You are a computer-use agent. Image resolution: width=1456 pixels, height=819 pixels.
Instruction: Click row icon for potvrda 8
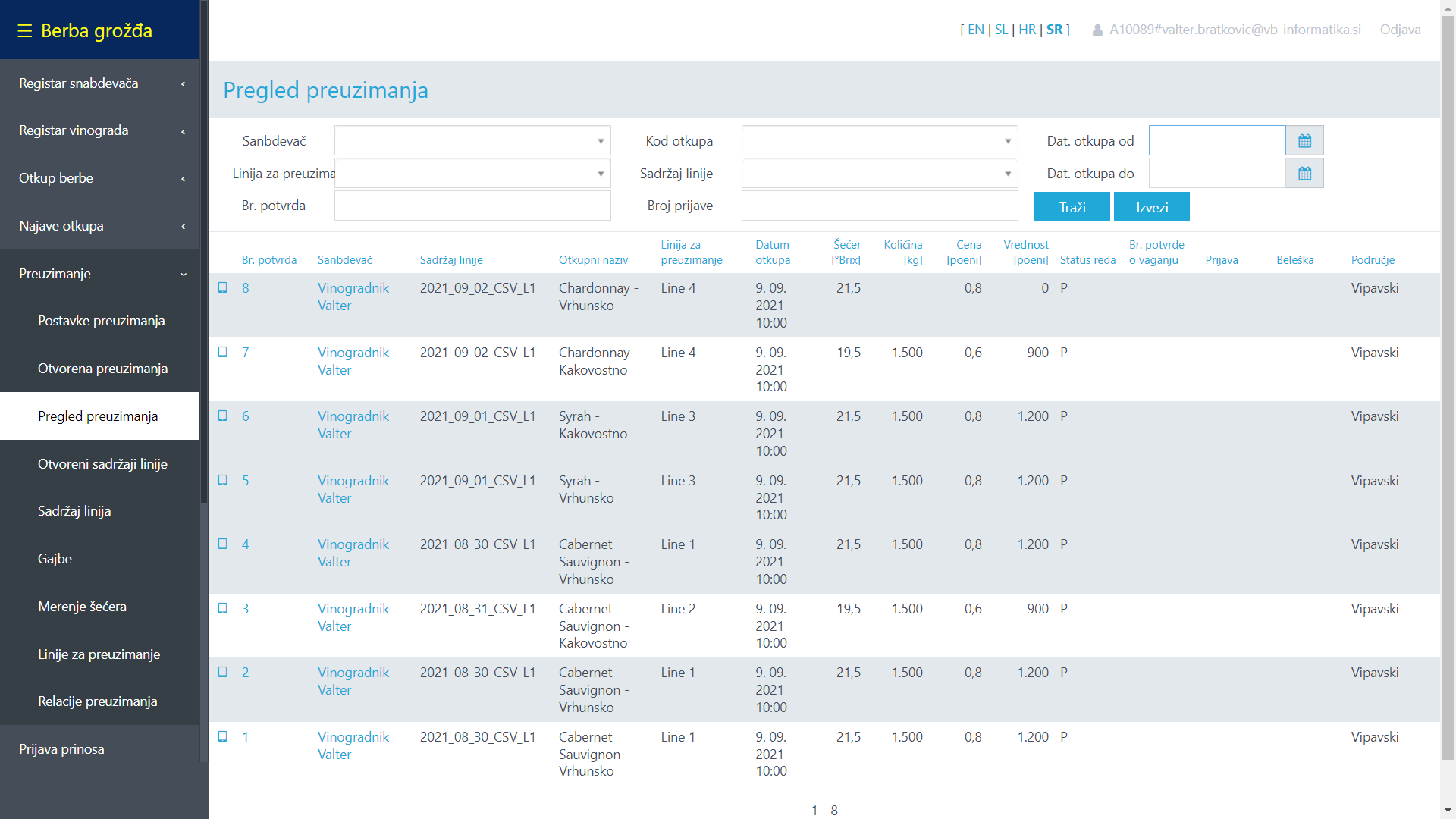223,287
